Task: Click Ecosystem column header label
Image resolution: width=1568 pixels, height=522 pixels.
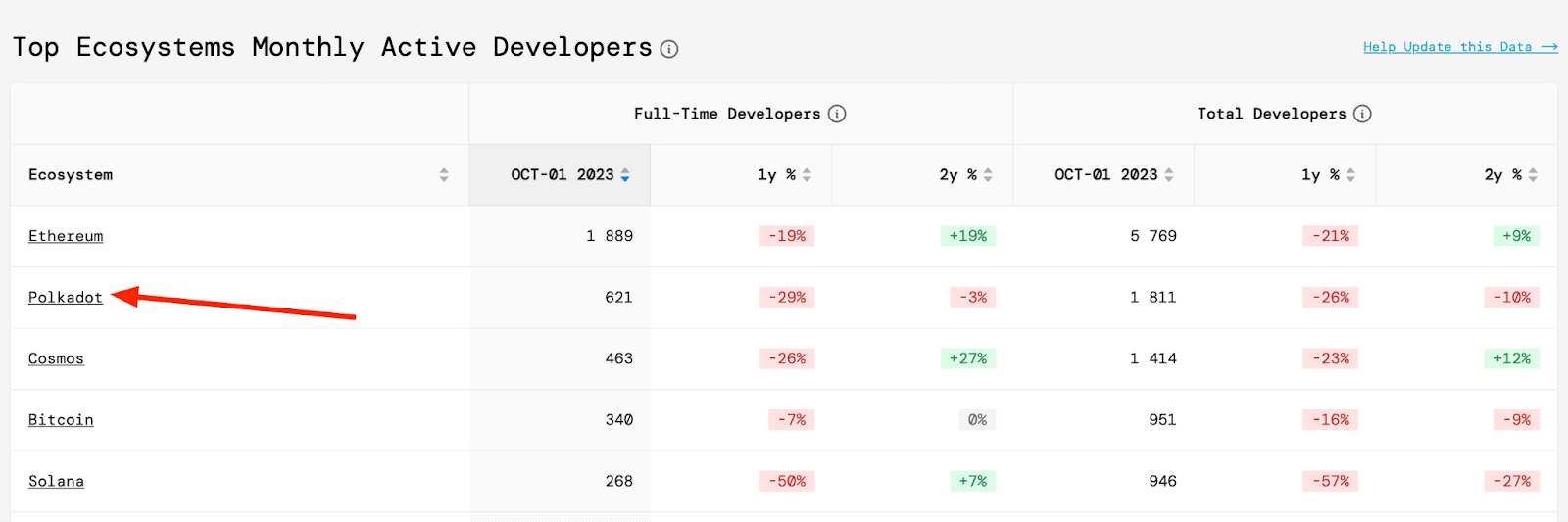Action: pyautogui.click(x=71, y=175)
